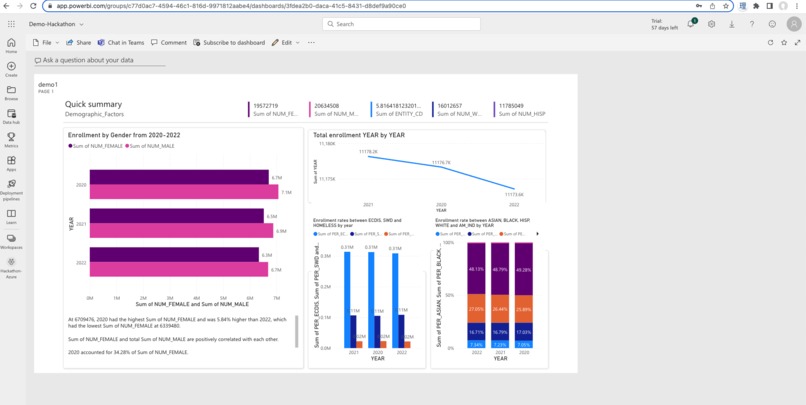Click the Sum of NUM_MALE legend swatch
The width and height of the screenshot is (806, 405).
pos(126,146)
